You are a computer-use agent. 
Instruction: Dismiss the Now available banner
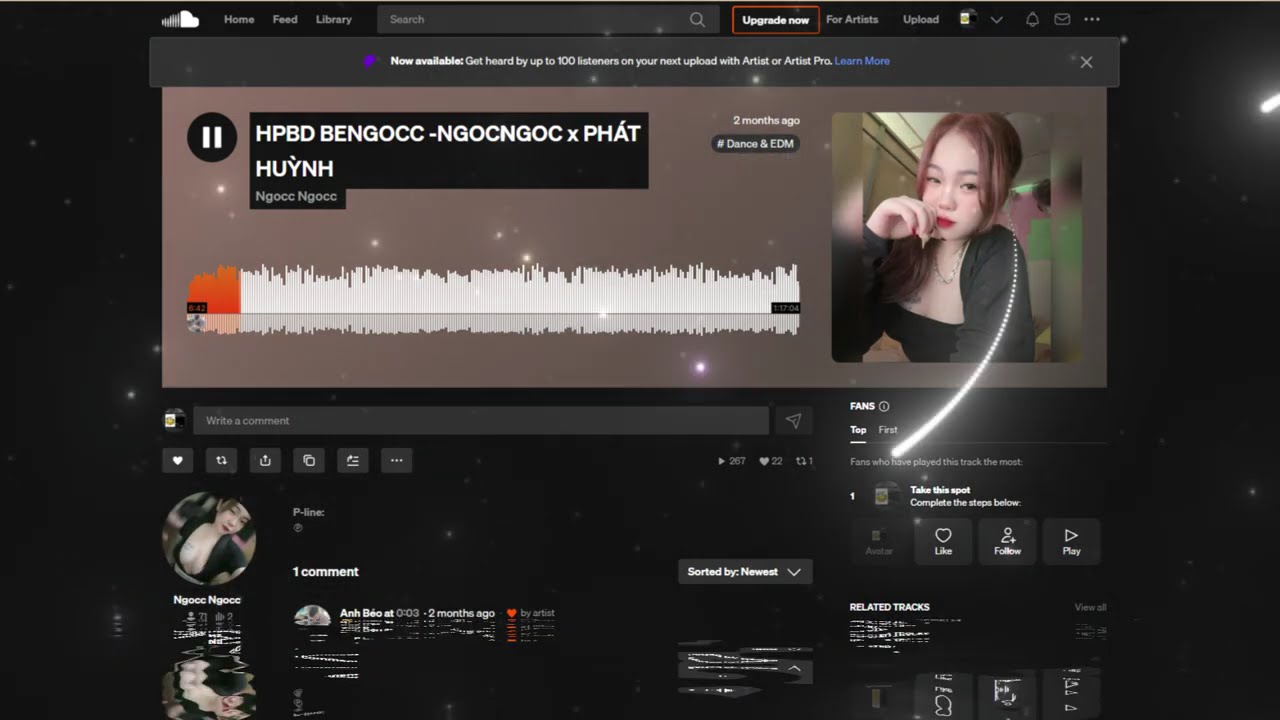(x=1086, y=62)
